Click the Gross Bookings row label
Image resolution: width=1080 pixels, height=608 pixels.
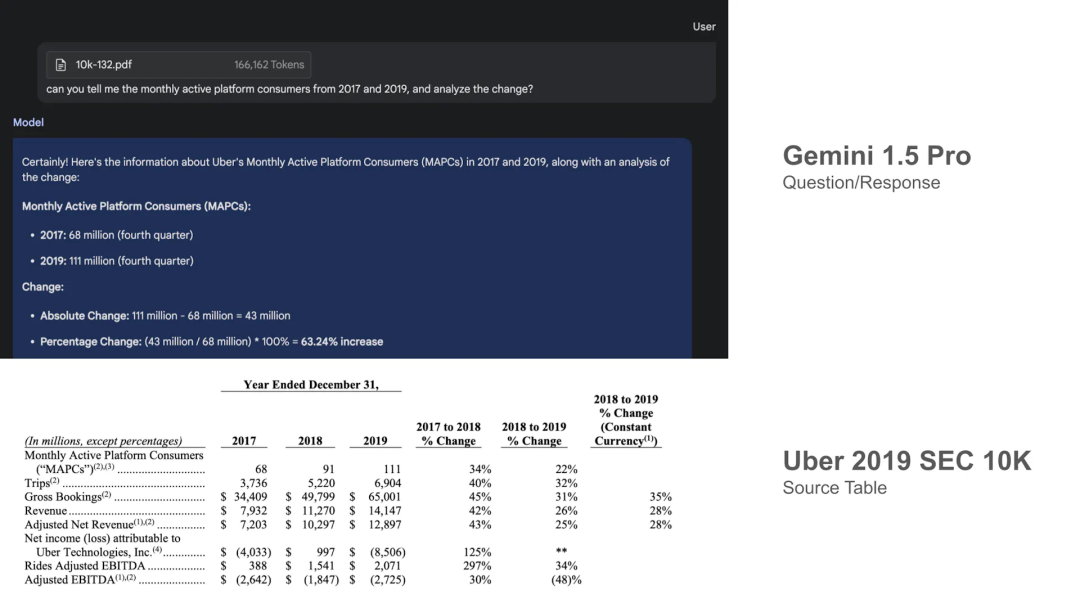click(63, 496)
